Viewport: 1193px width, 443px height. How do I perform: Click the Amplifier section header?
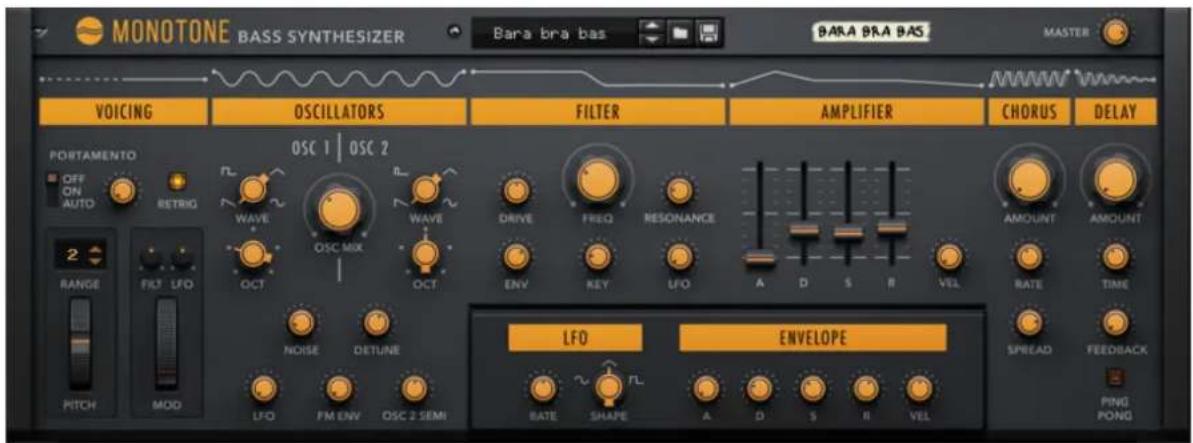click(856, 113)
